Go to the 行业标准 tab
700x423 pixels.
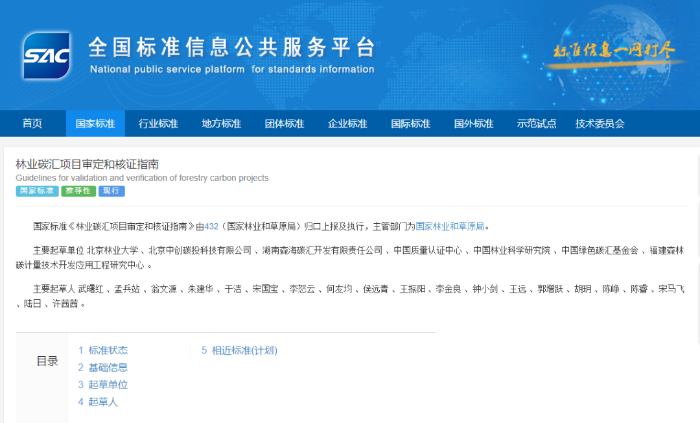click(x=158, y=124)
